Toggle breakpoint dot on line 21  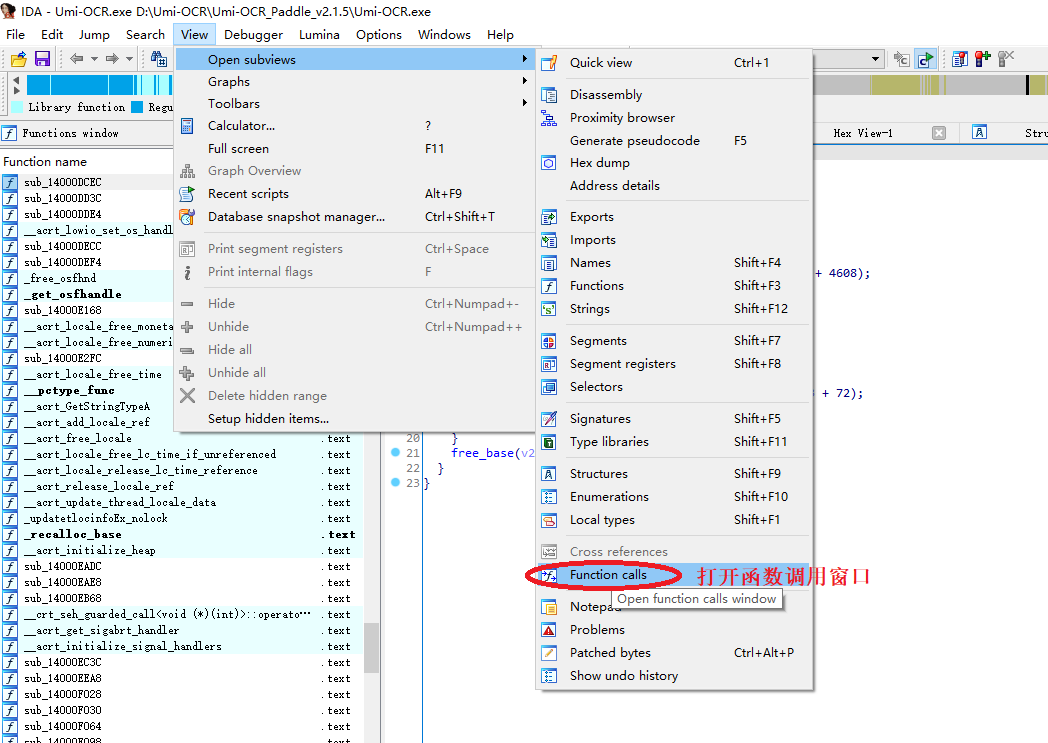[395, 452]
